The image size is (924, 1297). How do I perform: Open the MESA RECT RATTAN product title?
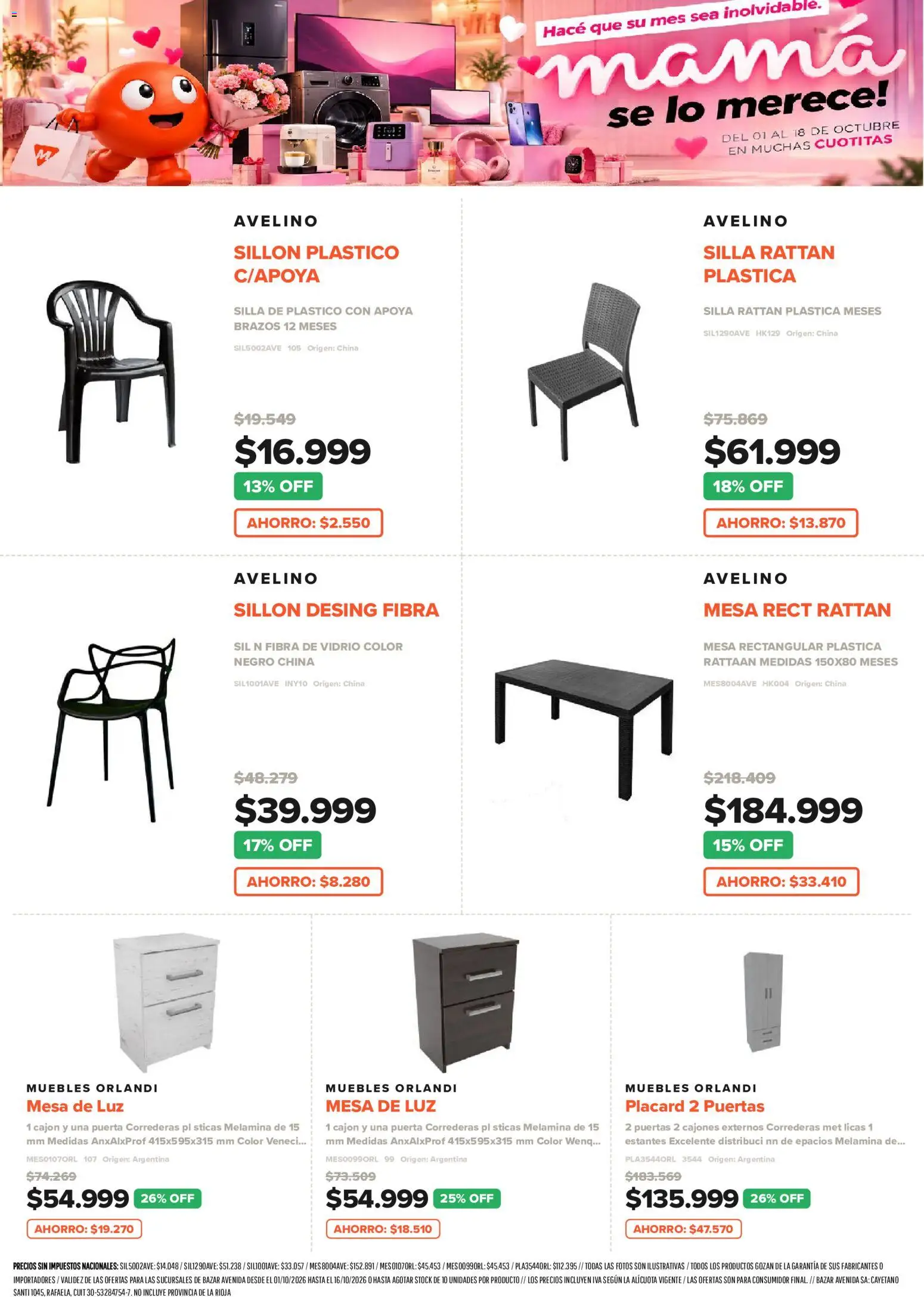pos(797,610)
